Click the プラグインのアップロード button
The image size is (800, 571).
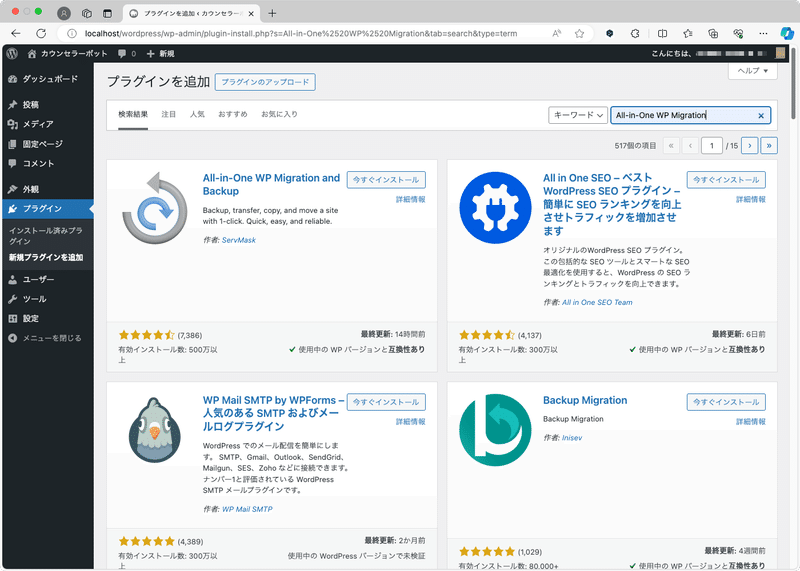coord(265,82)
